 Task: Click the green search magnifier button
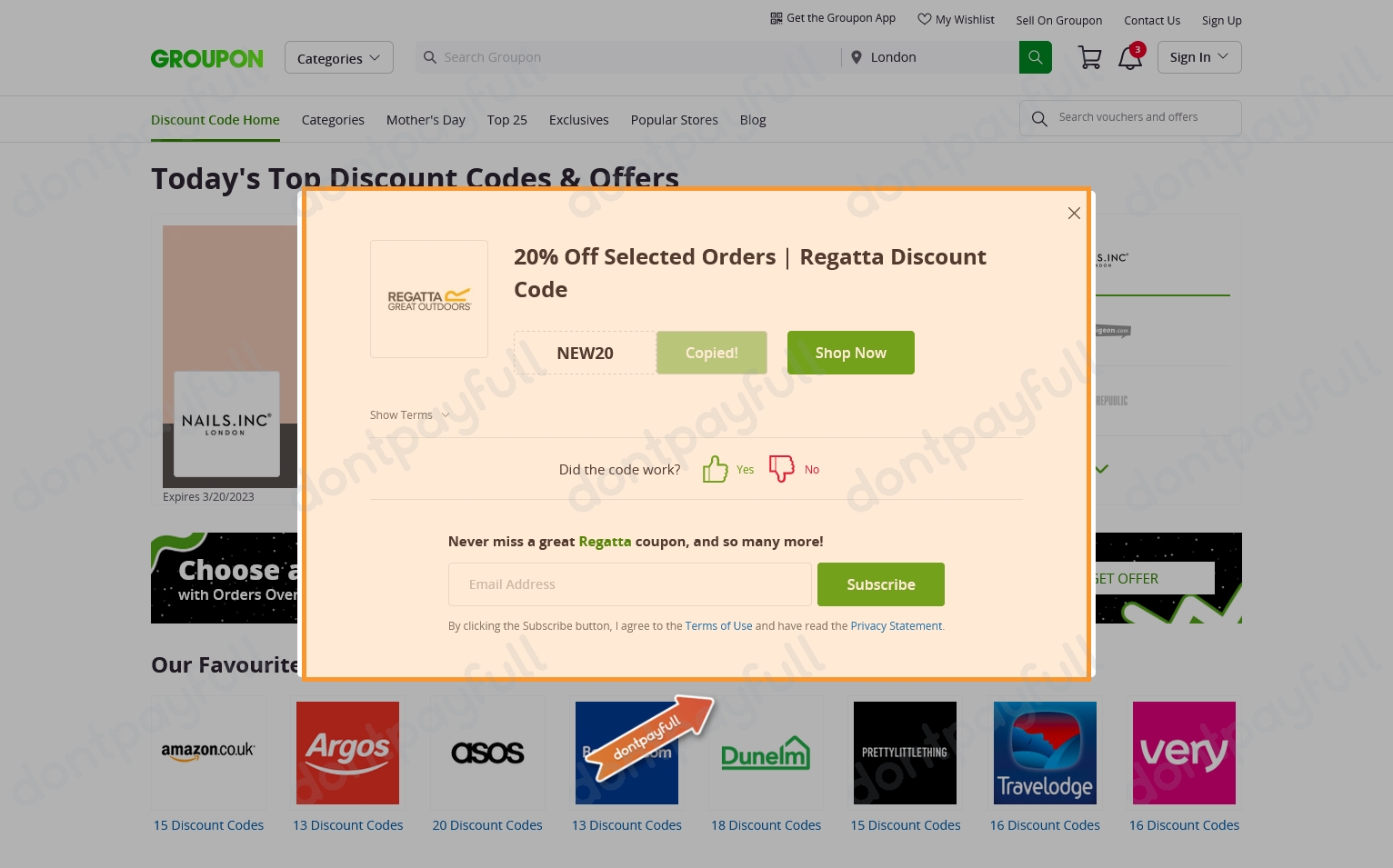coord(1035,57)
